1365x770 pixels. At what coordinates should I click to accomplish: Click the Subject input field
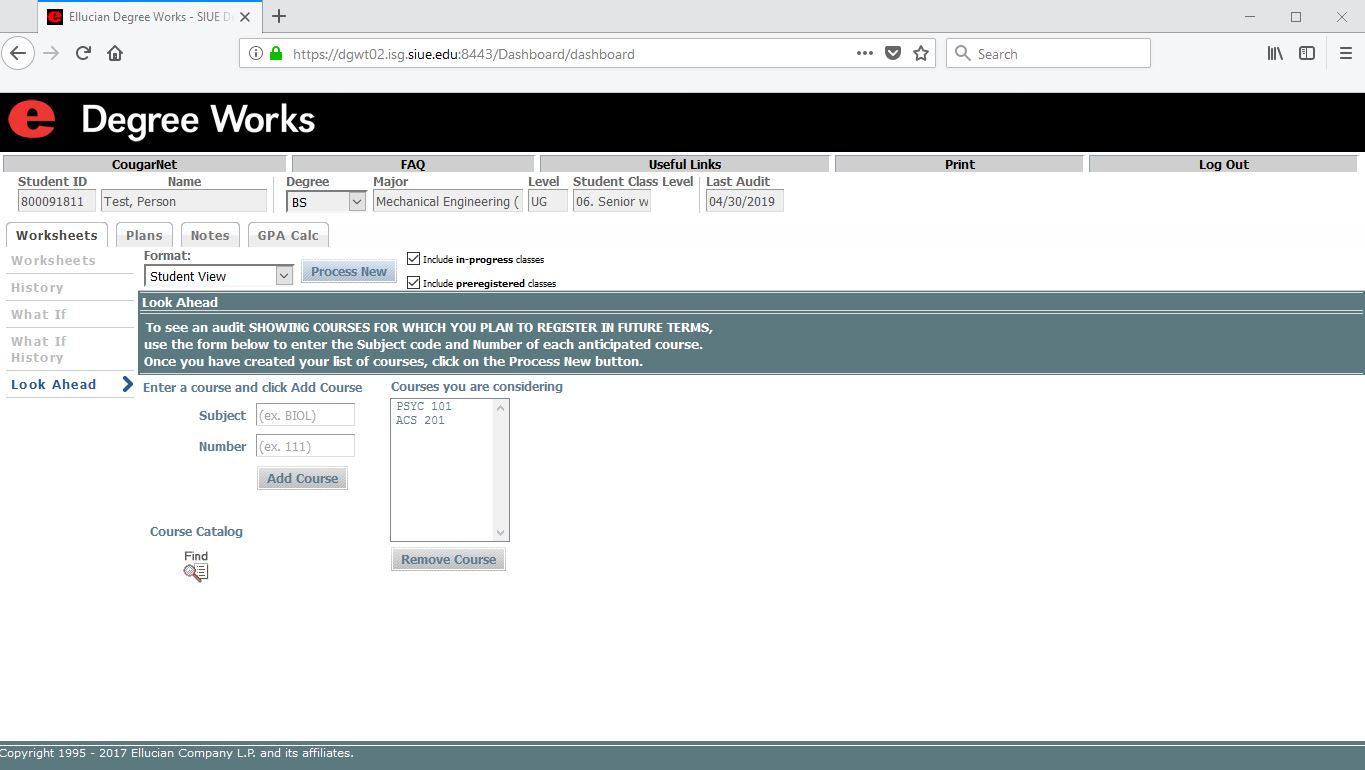(x=305, y=415)
